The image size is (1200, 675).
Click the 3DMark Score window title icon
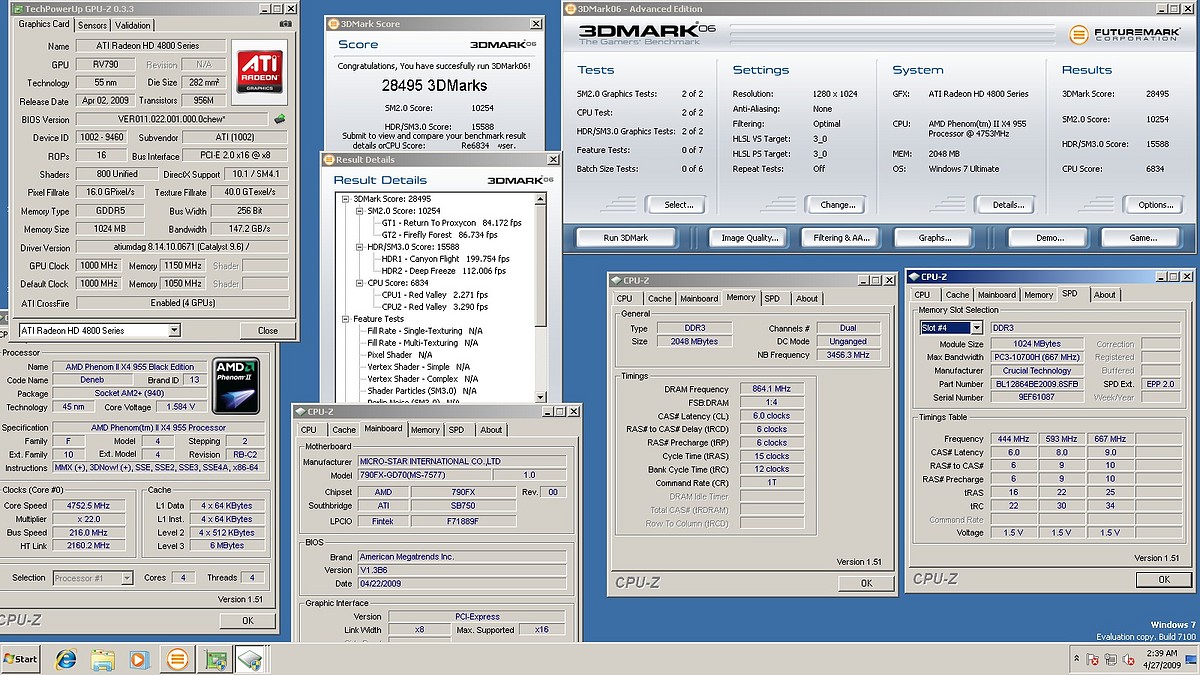[332, 22]
